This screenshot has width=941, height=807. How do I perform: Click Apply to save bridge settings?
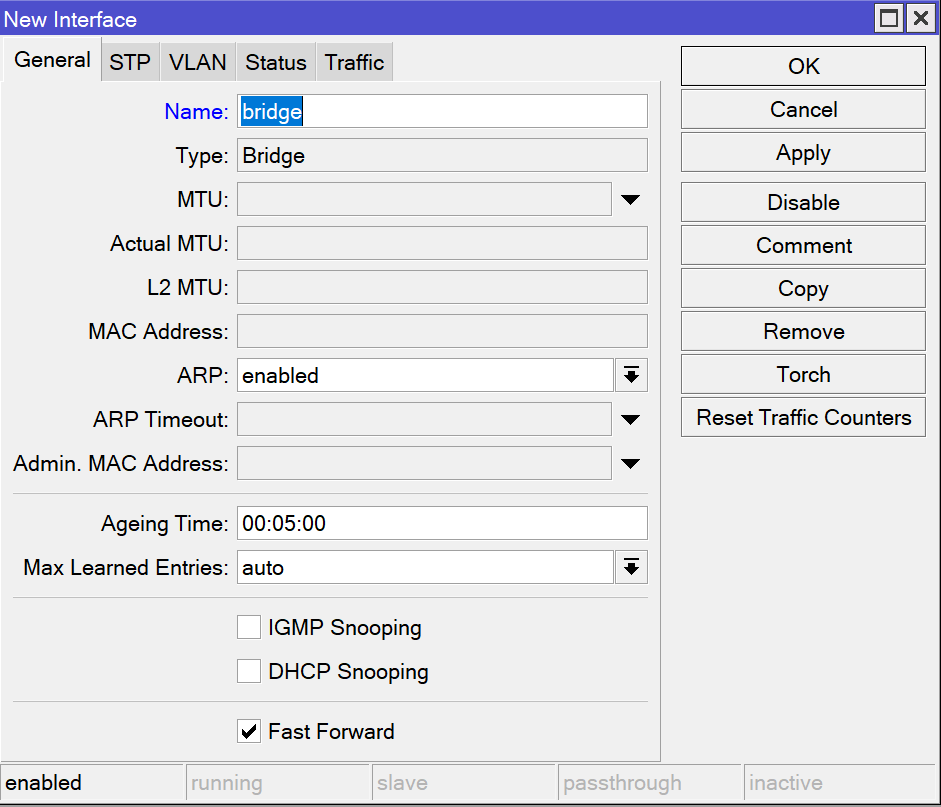[x=803, y=153]
